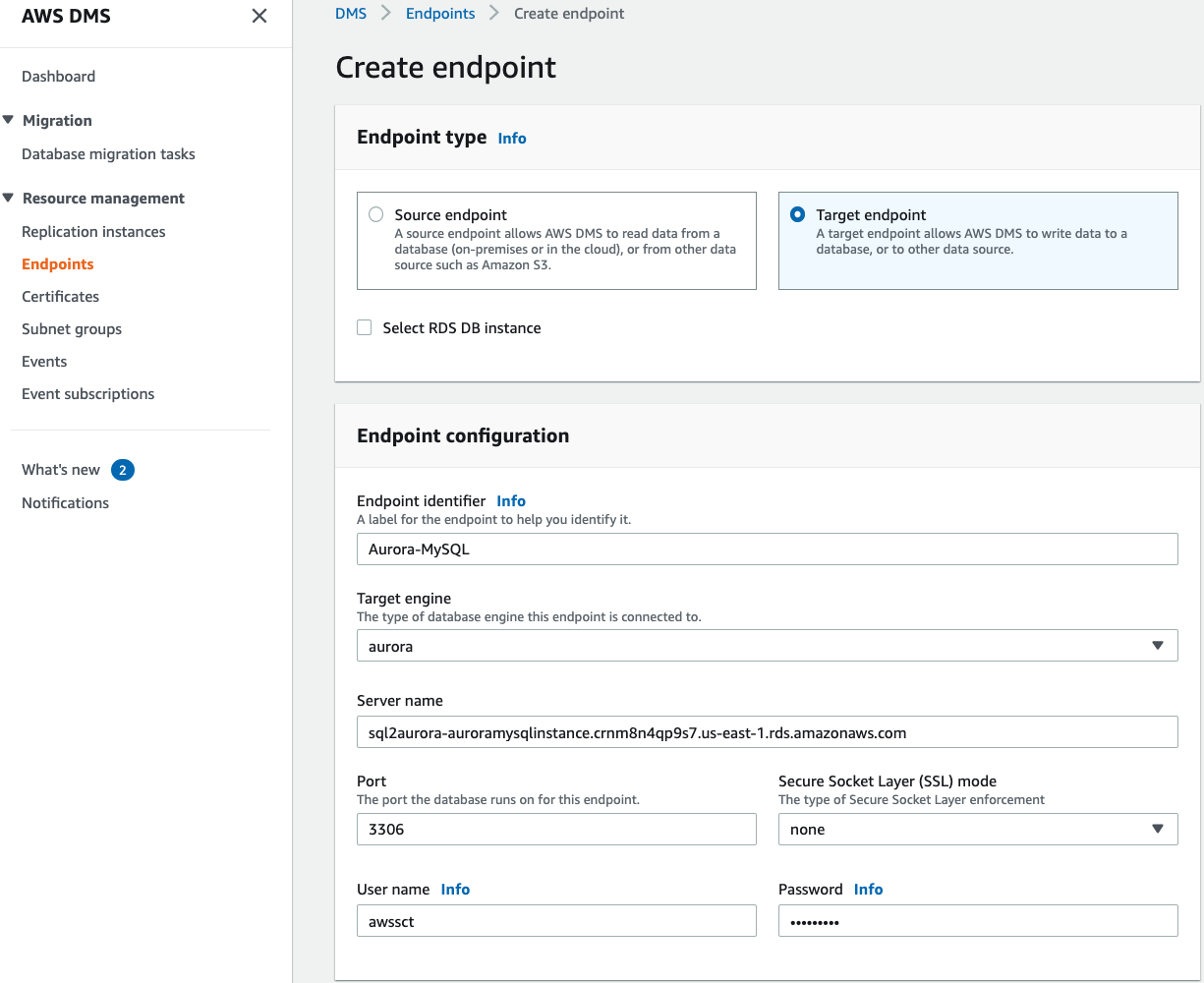Click the What's new badge showing 2
The width and height of the screenshot is (1204, 983).
tap(122, 470)
